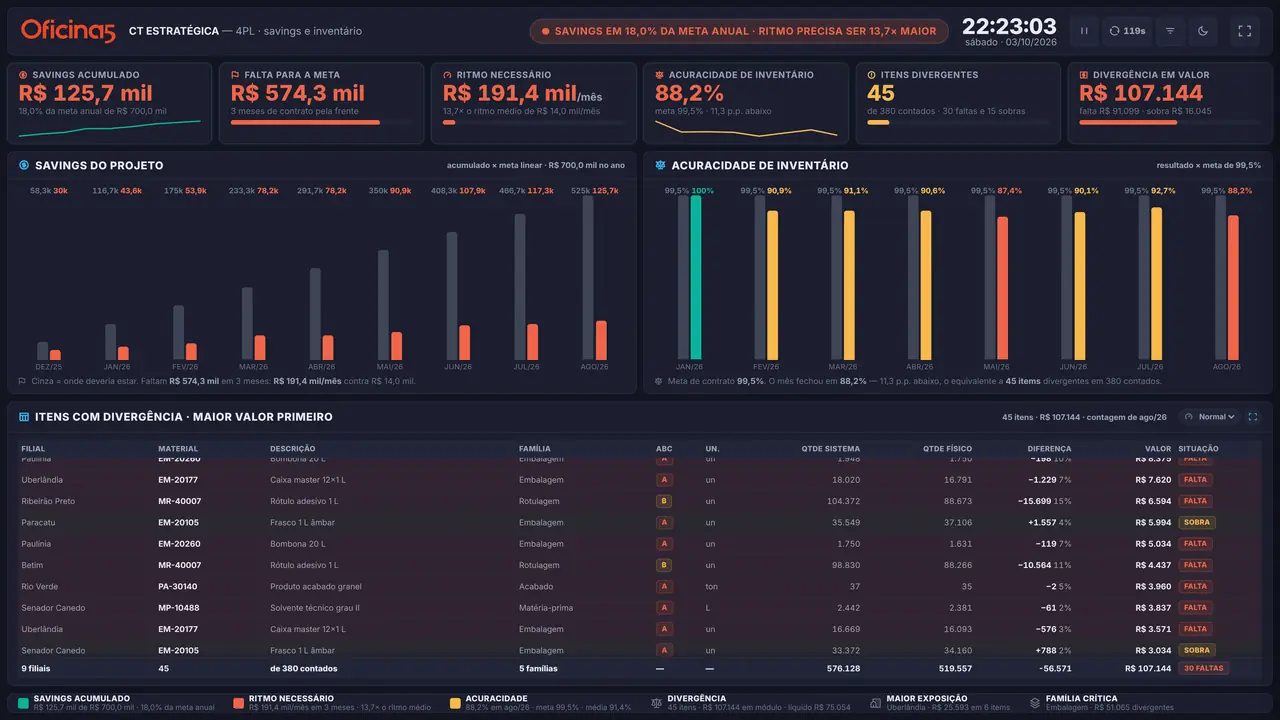This screenshot has height=720, width=1280.
Task: Click the Savings Acumulado green legend swatch
Action: pos(23,703)
